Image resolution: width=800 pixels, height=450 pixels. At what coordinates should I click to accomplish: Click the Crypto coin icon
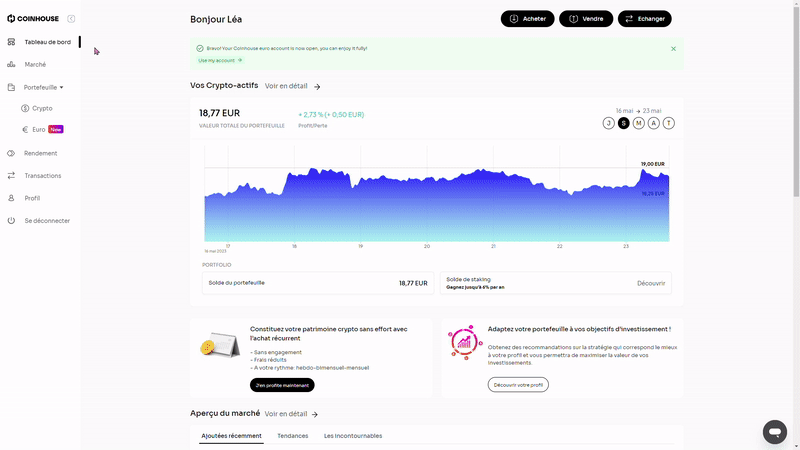tap(25, 108)
